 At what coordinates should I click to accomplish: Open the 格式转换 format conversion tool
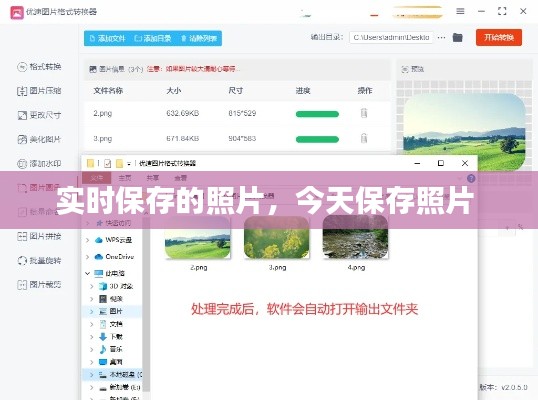coord(39,67)
